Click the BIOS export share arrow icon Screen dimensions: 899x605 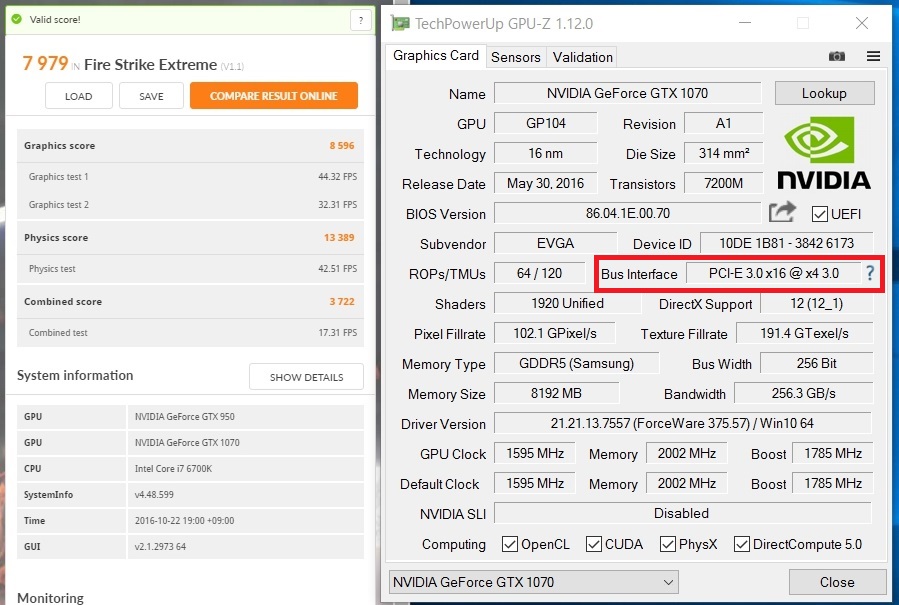pos(783,212)
